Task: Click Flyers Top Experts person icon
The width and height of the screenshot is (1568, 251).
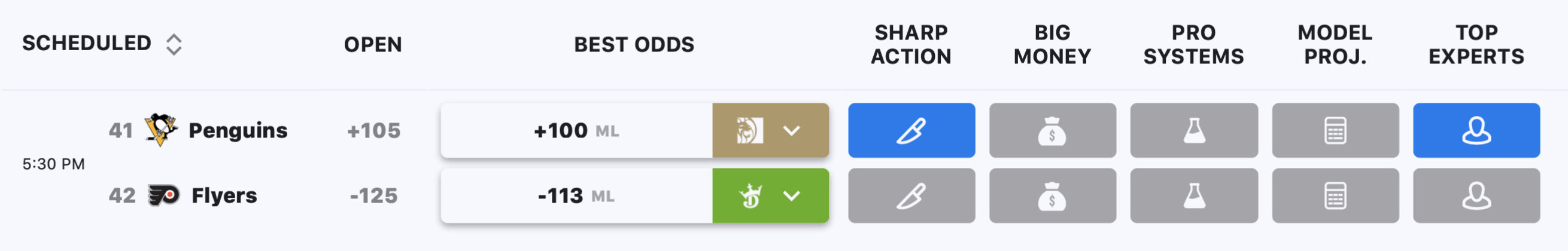Action: pyautogui.click(x=1476, y=195)
